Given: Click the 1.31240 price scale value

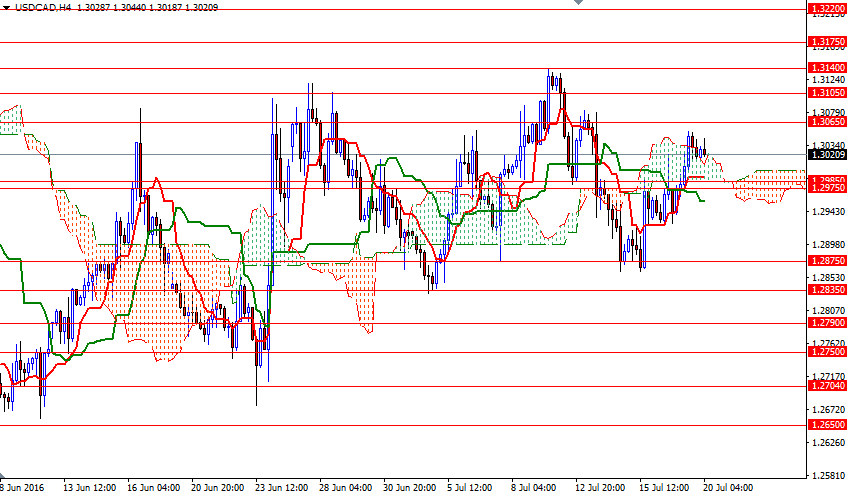Looking at the screenshot, I should [x=828, y=79].
